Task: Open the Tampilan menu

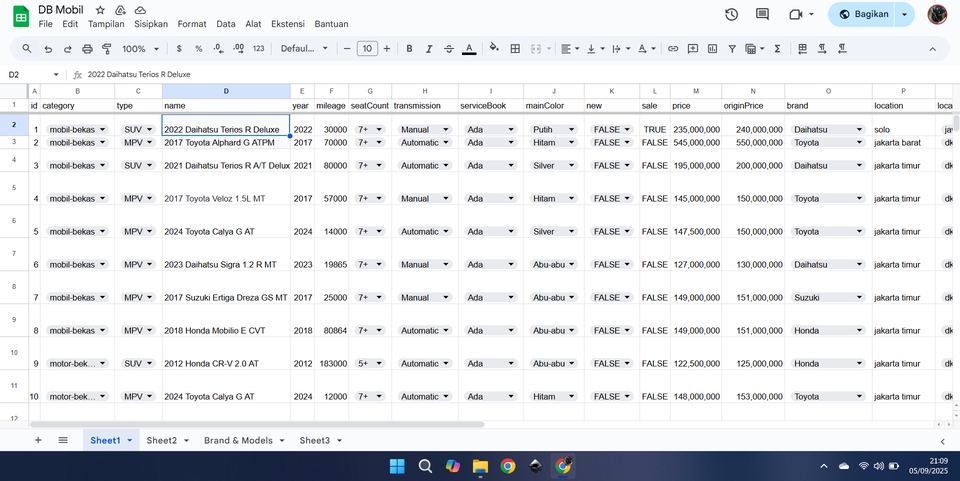Action: pos(106,24)
